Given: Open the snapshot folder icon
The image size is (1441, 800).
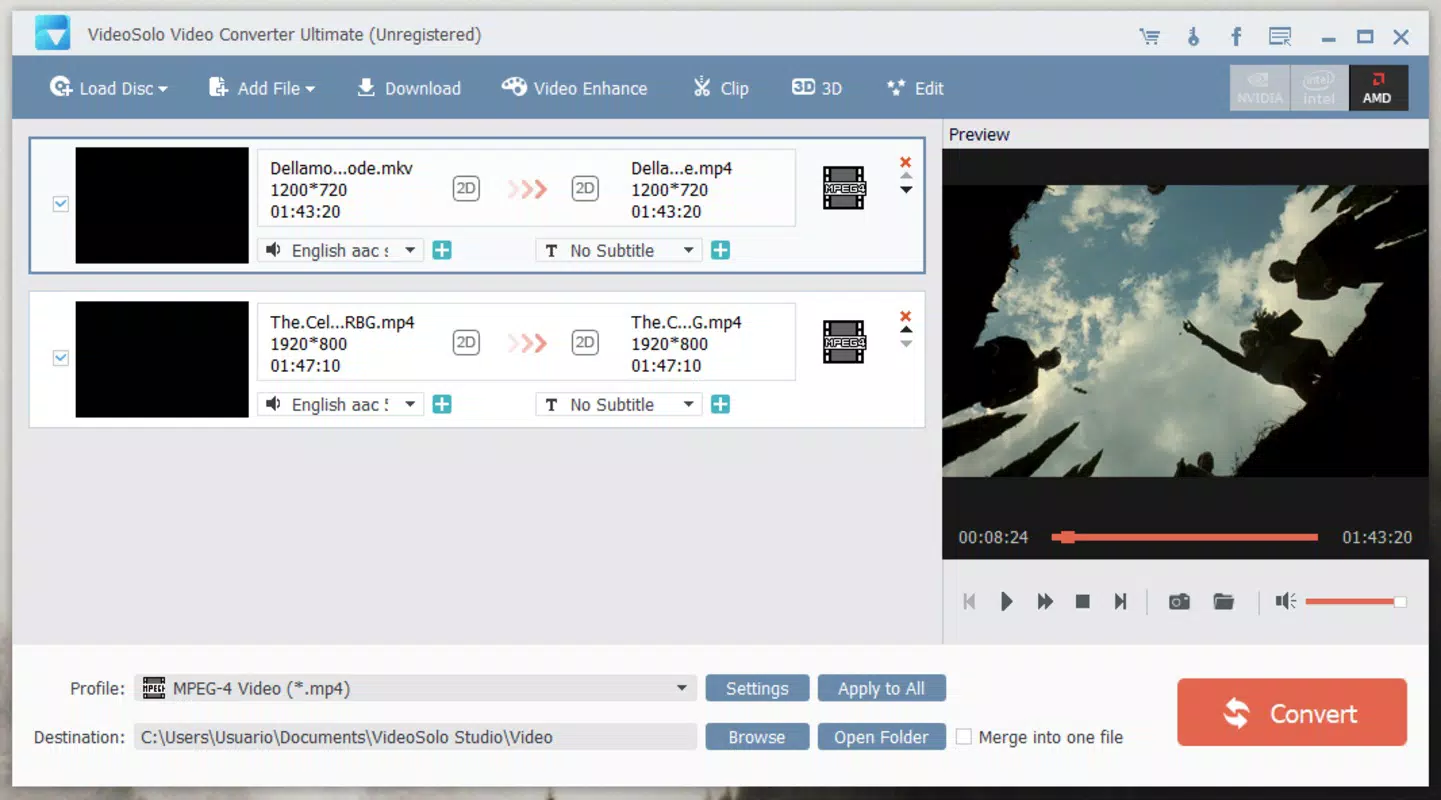Looking at the screenshot, I should (1223, 601).
